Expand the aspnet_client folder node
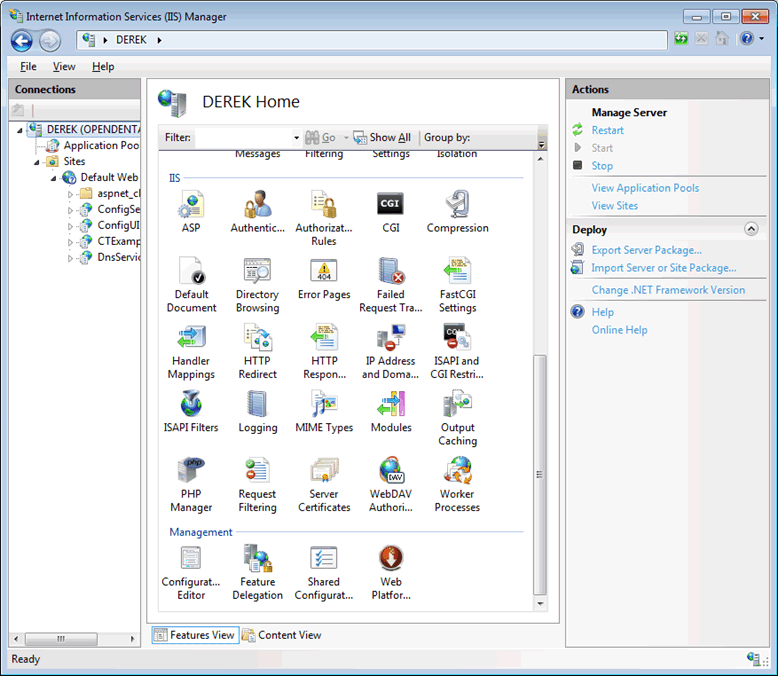Image resolution: width=778 pixels, height=676 pixels. pyautogui.click(x=70, y=194)
